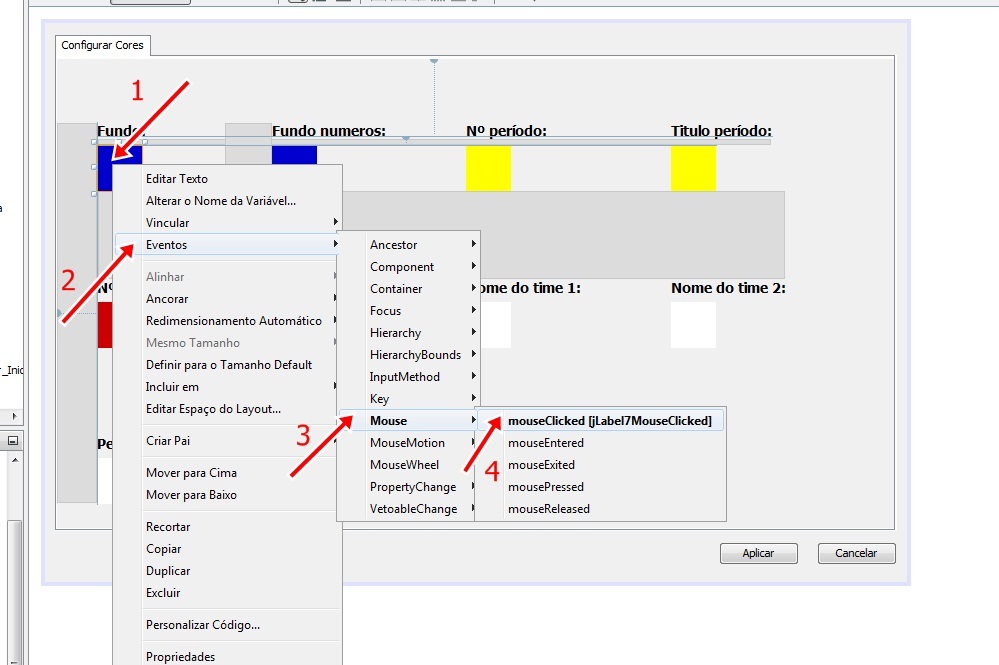The image size is (999, 665).
Task: Expand the Hierarchy events submenu
Action: tap(408, 333)
